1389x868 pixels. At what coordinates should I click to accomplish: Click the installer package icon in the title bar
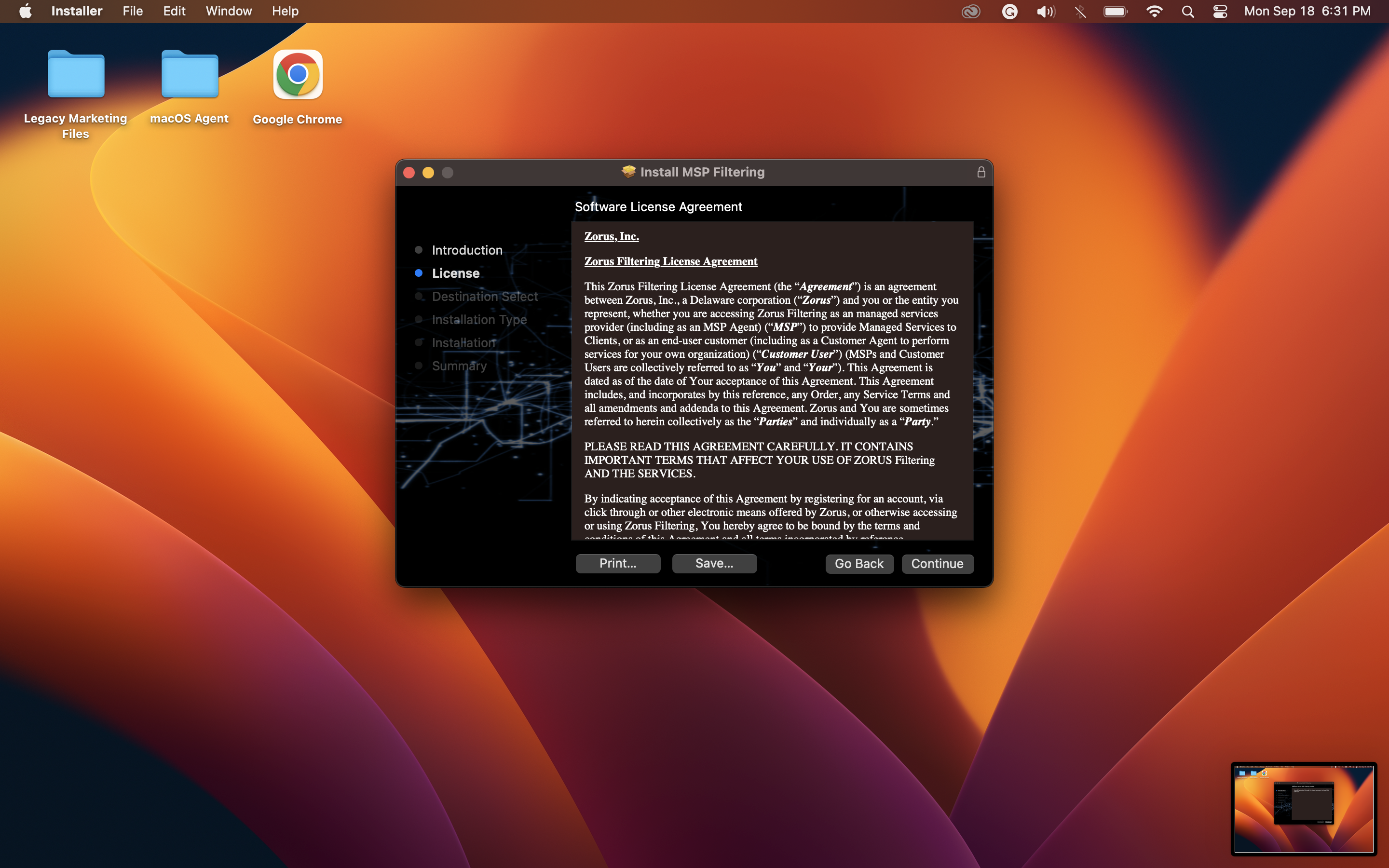click(x=627, y=172)
